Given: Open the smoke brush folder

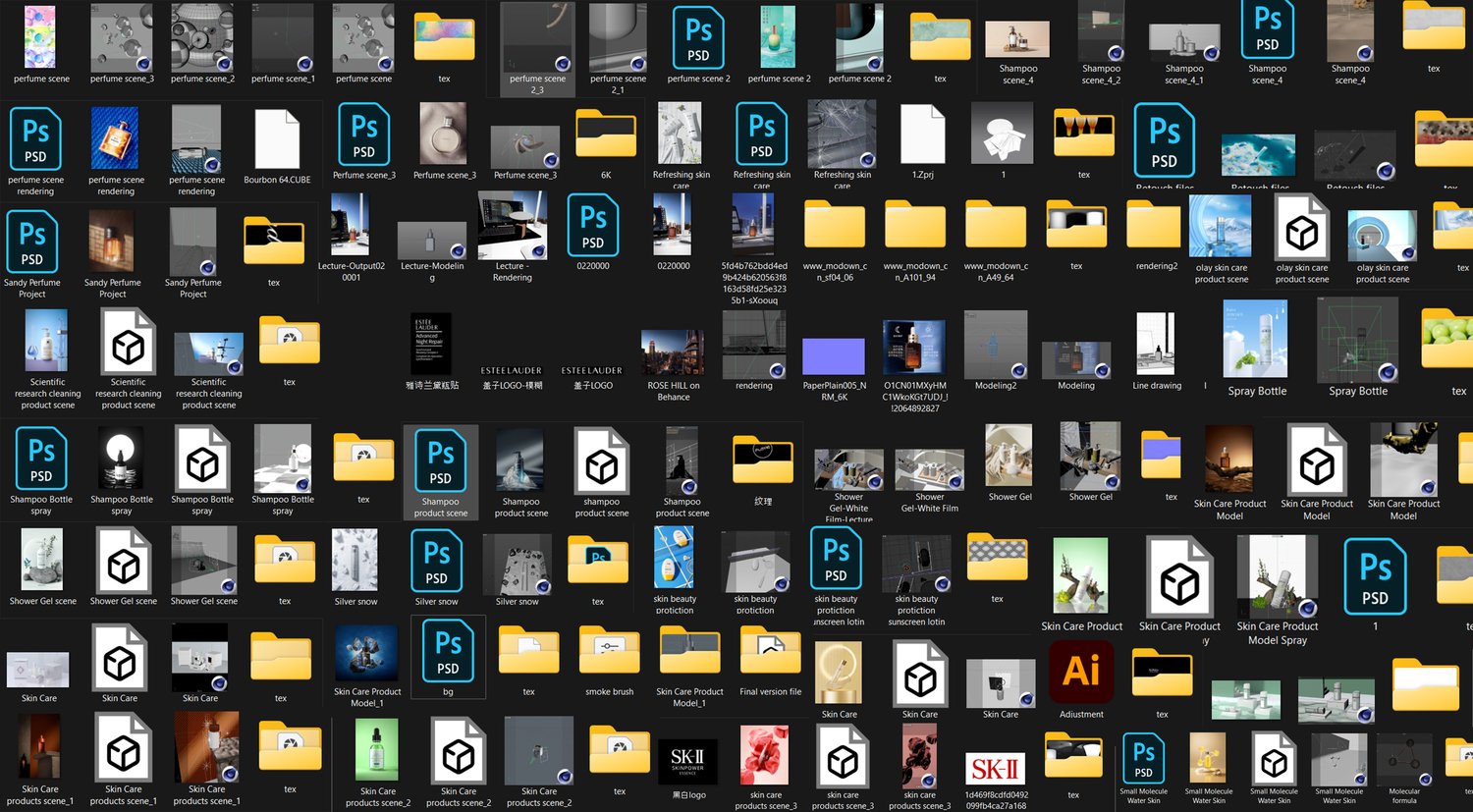Looking at the screenshot, I should (609, 651).
